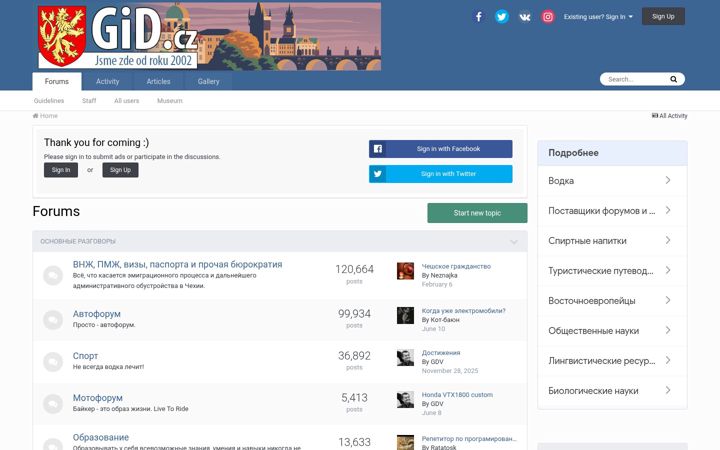Click the GiD.cz site logo
Viewport: 720px width, 450px height.
click(x=209, y=36)
